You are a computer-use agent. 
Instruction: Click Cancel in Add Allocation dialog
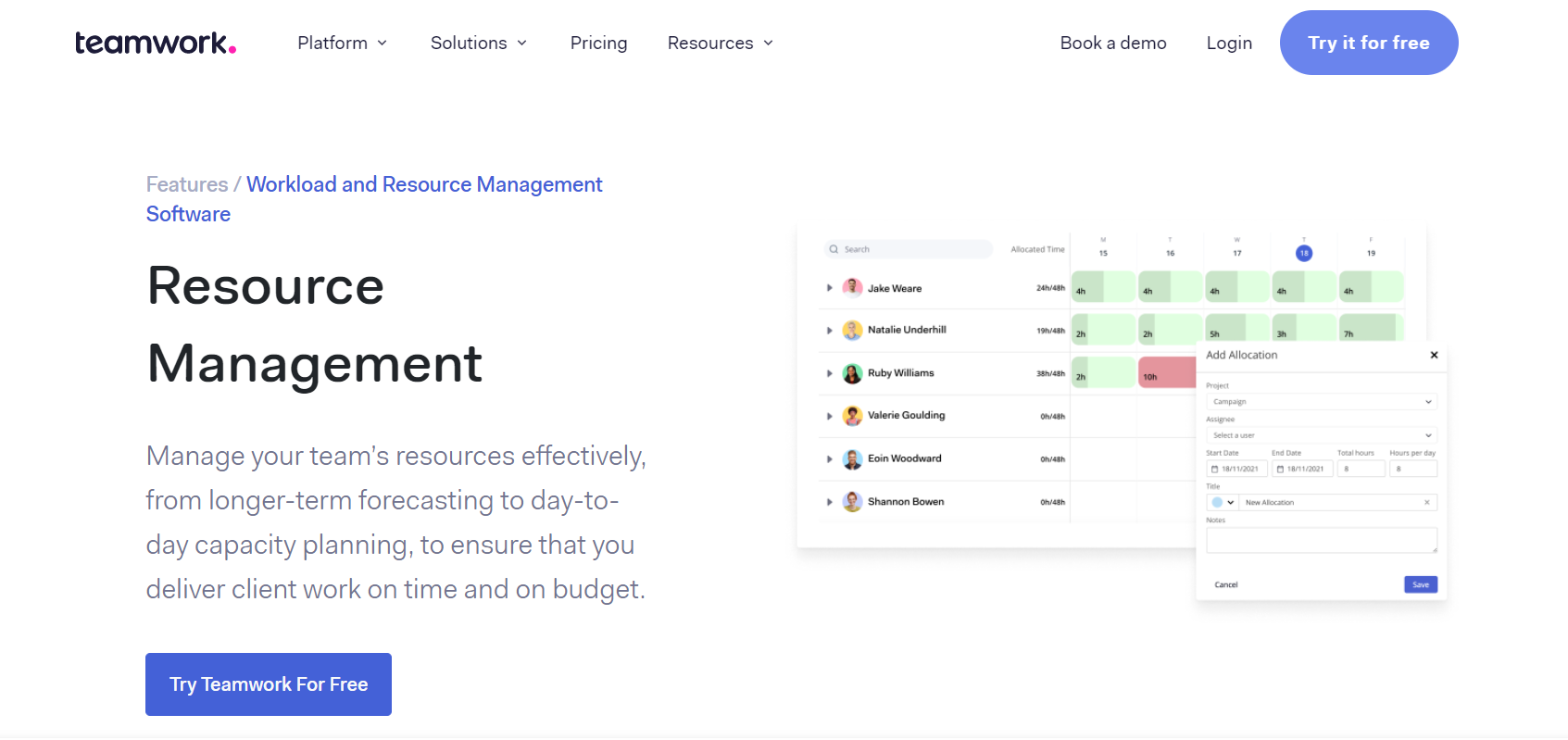(1226, 584)
